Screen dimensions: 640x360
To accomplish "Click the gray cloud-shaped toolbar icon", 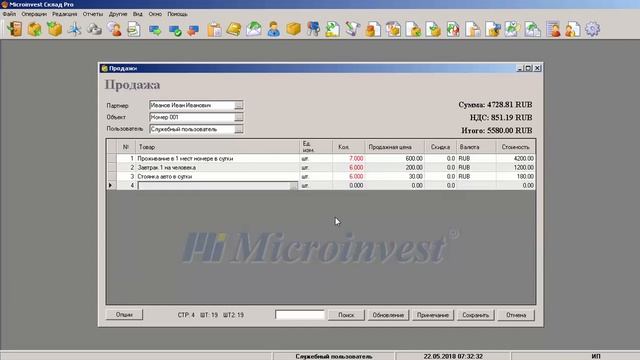I will point(95,29).
